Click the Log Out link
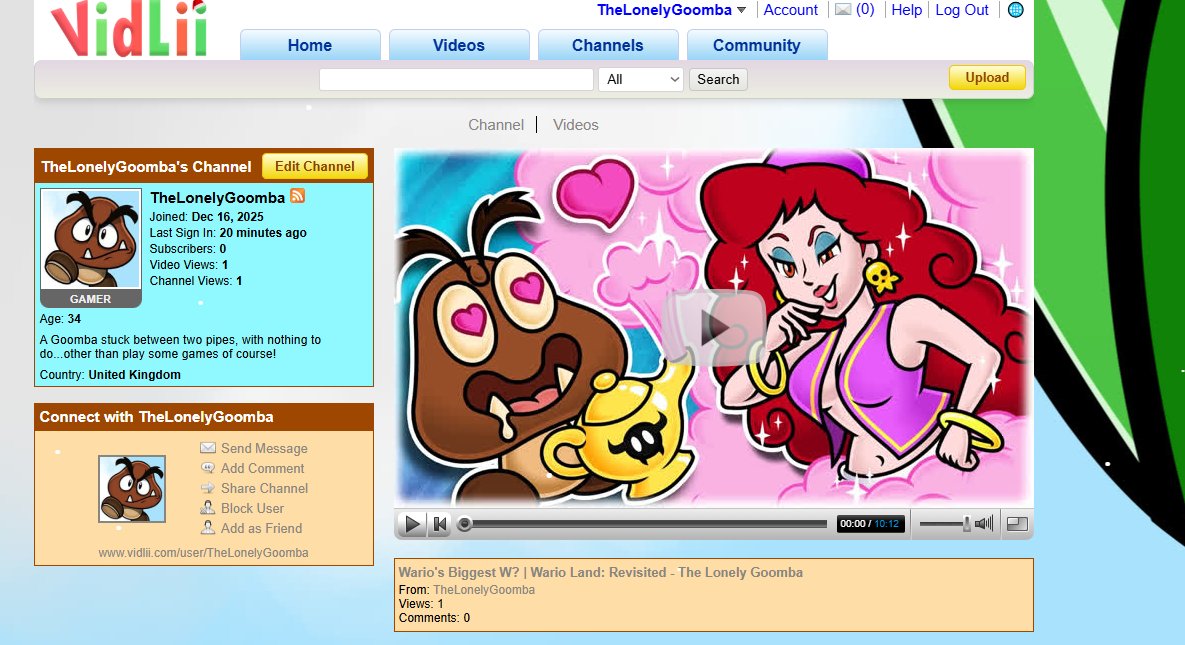 pyautogui.click(x=962, y=10)
